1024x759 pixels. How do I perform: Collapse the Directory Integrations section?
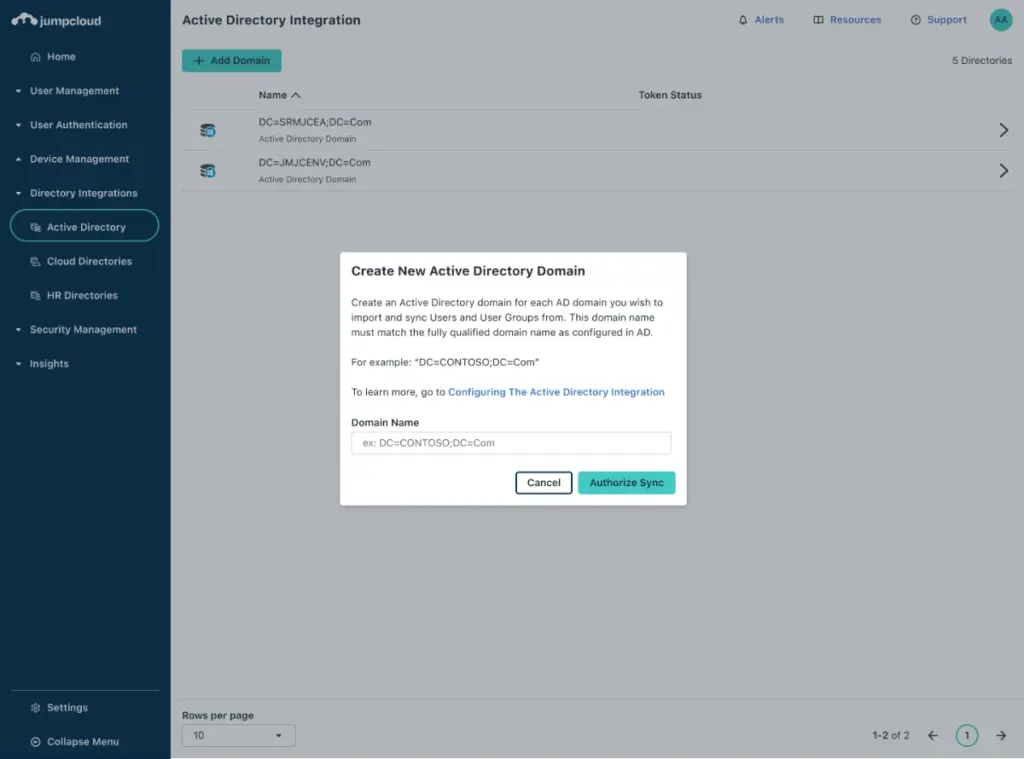[x=83, y=193]
